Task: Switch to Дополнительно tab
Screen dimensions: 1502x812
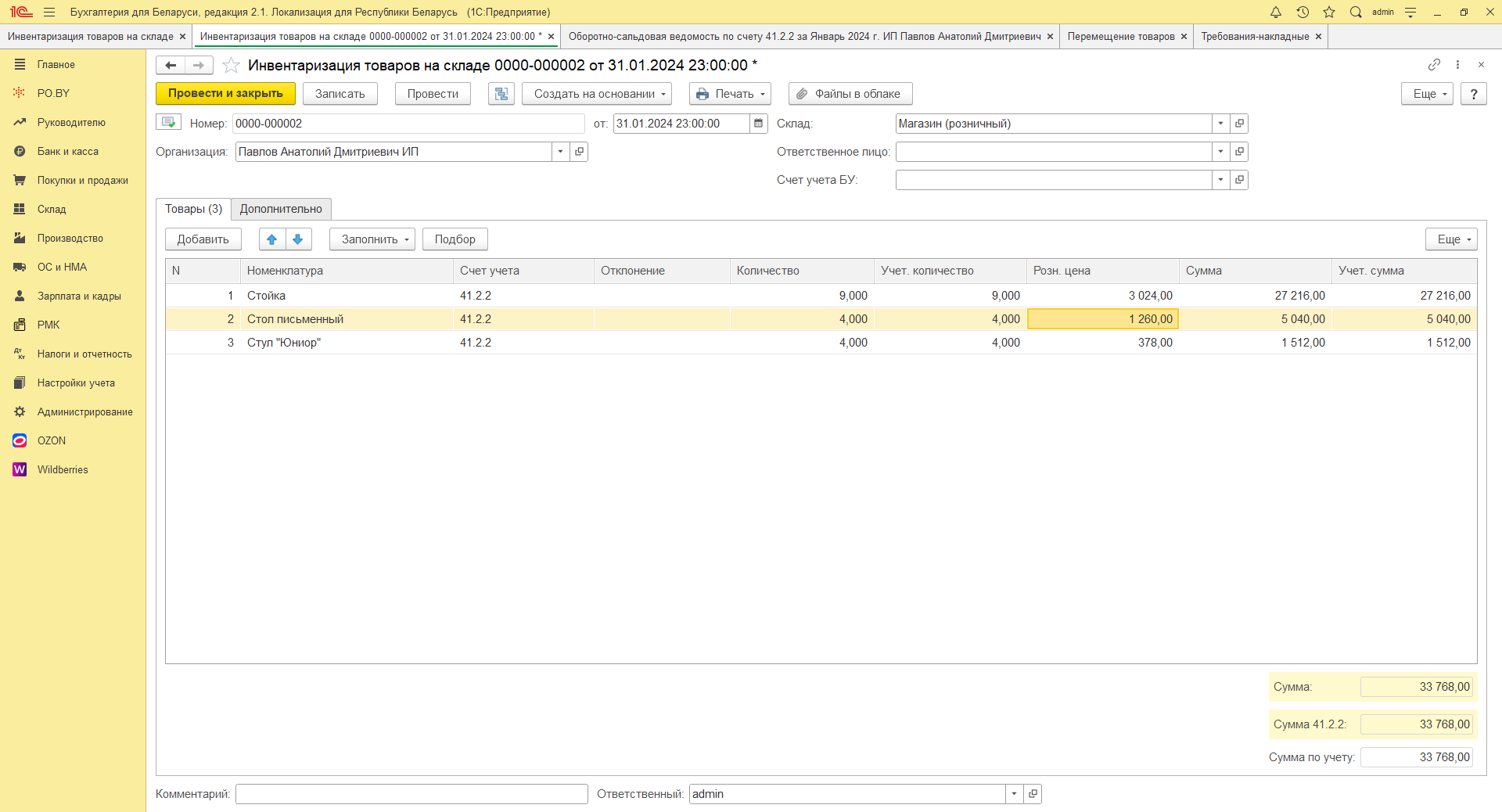Action: 281,209
